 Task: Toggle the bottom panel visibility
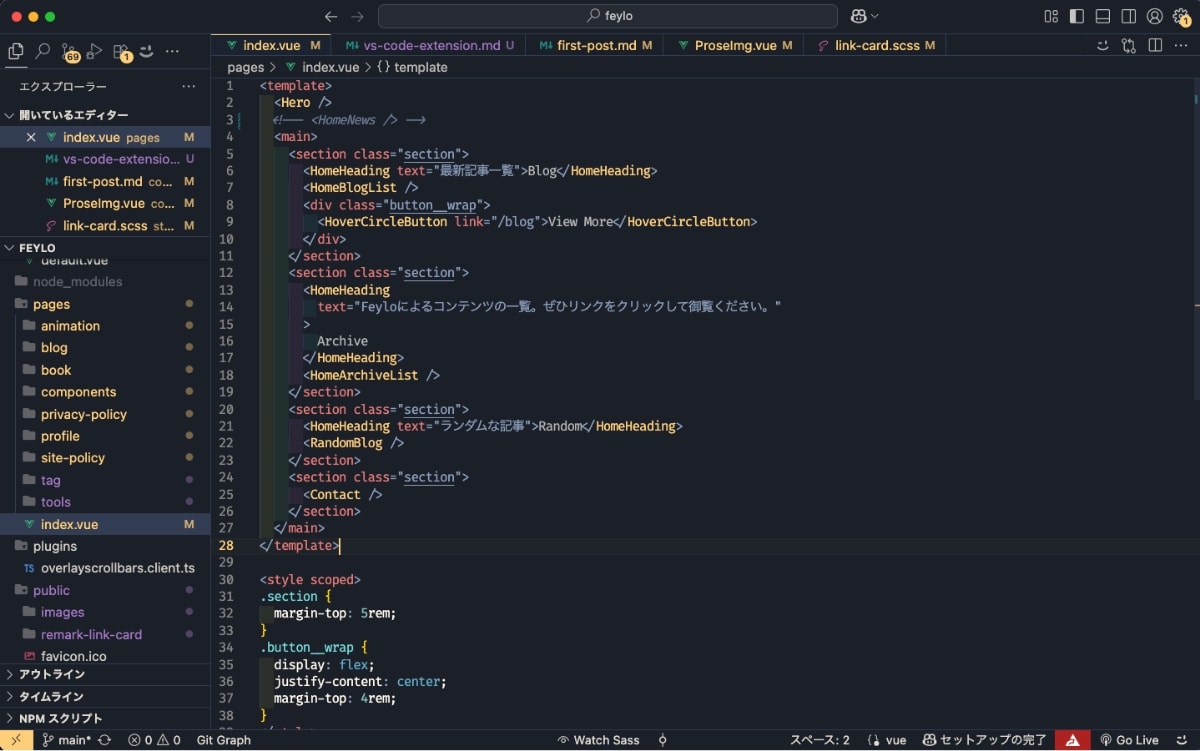coord(1103,16)
